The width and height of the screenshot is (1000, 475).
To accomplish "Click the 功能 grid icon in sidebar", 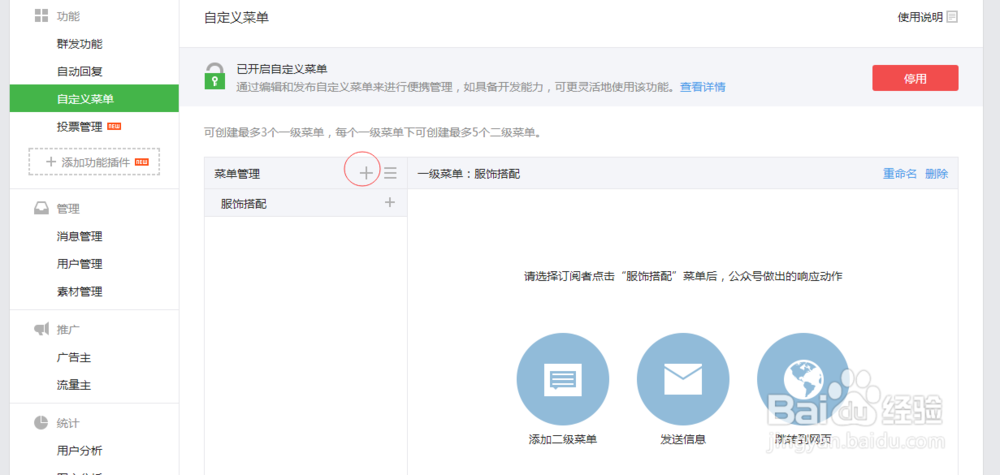I will [x=41, y=16].
